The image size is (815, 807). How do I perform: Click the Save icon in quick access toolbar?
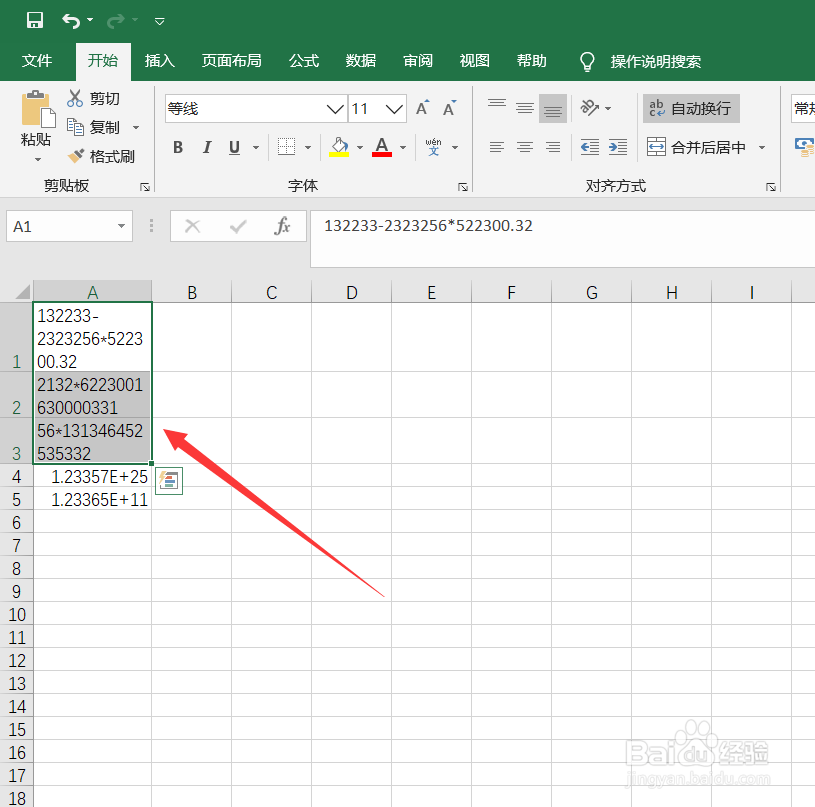coord(35,20)
